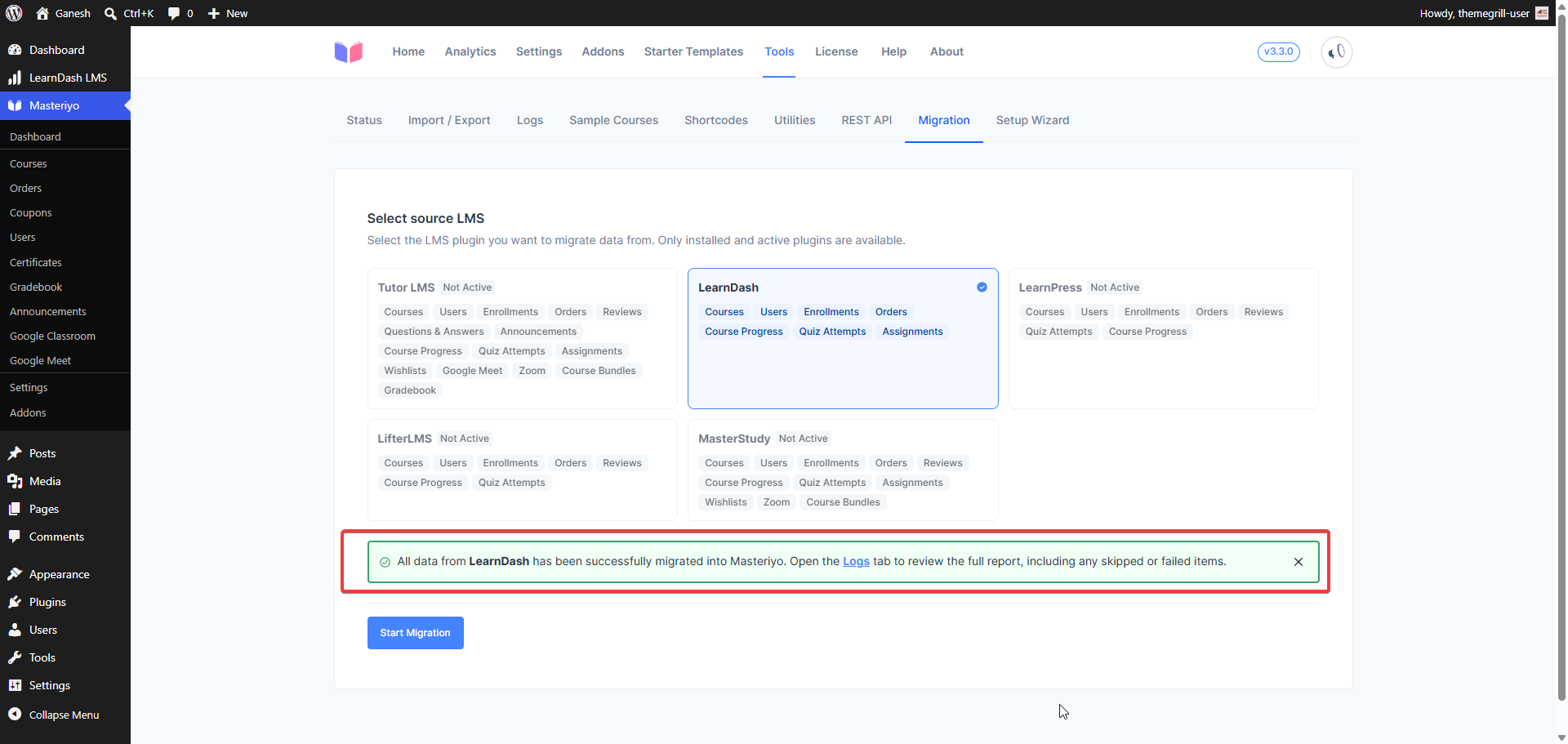Open Appearance brush icon
The width and height of the screenshot is (1568, 744).
(15, 574)
